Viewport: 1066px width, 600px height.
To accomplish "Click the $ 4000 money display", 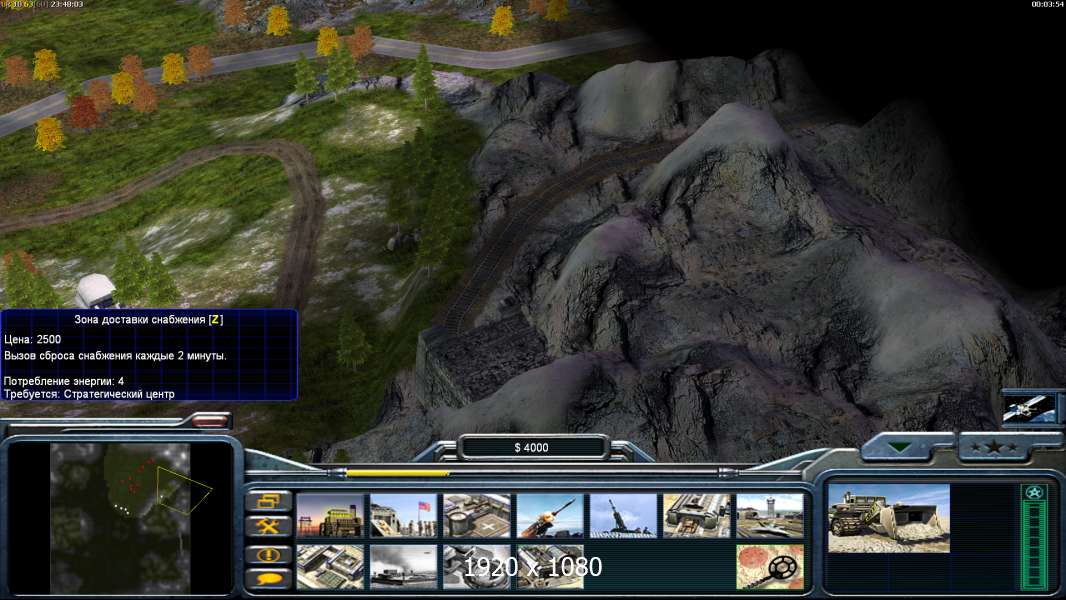I will [532, 447].
